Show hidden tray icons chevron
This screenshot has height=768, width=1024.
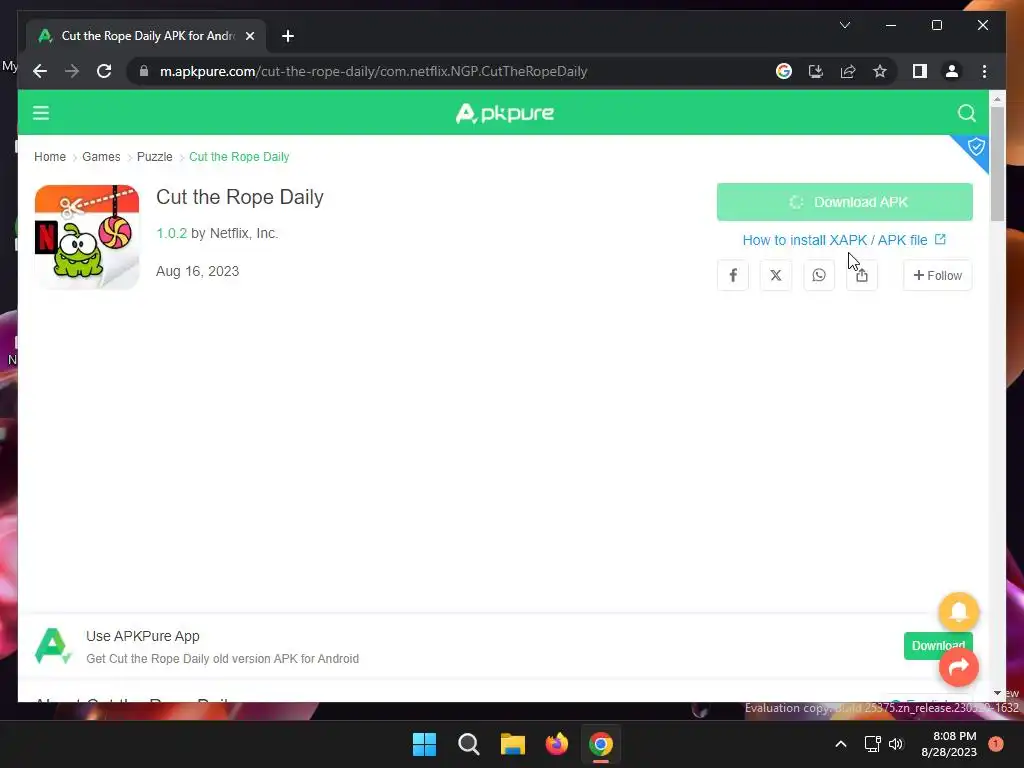pyautogui.click(x=841, y=744)
